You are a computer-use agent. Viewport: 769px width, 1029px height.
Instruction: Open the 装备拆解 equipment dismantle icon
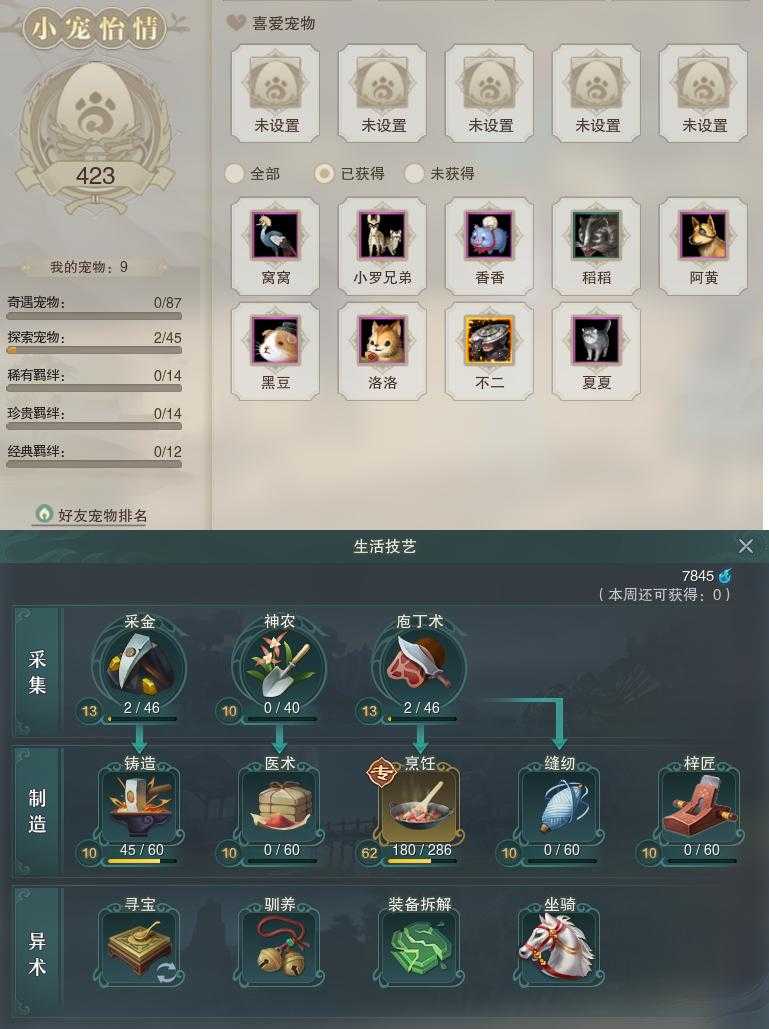pyautogui.click(x=420, y=947)
